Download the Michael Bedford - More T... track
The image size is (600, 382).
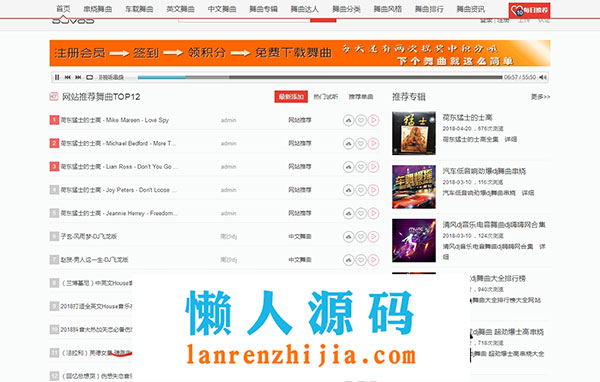pos(348,144)
